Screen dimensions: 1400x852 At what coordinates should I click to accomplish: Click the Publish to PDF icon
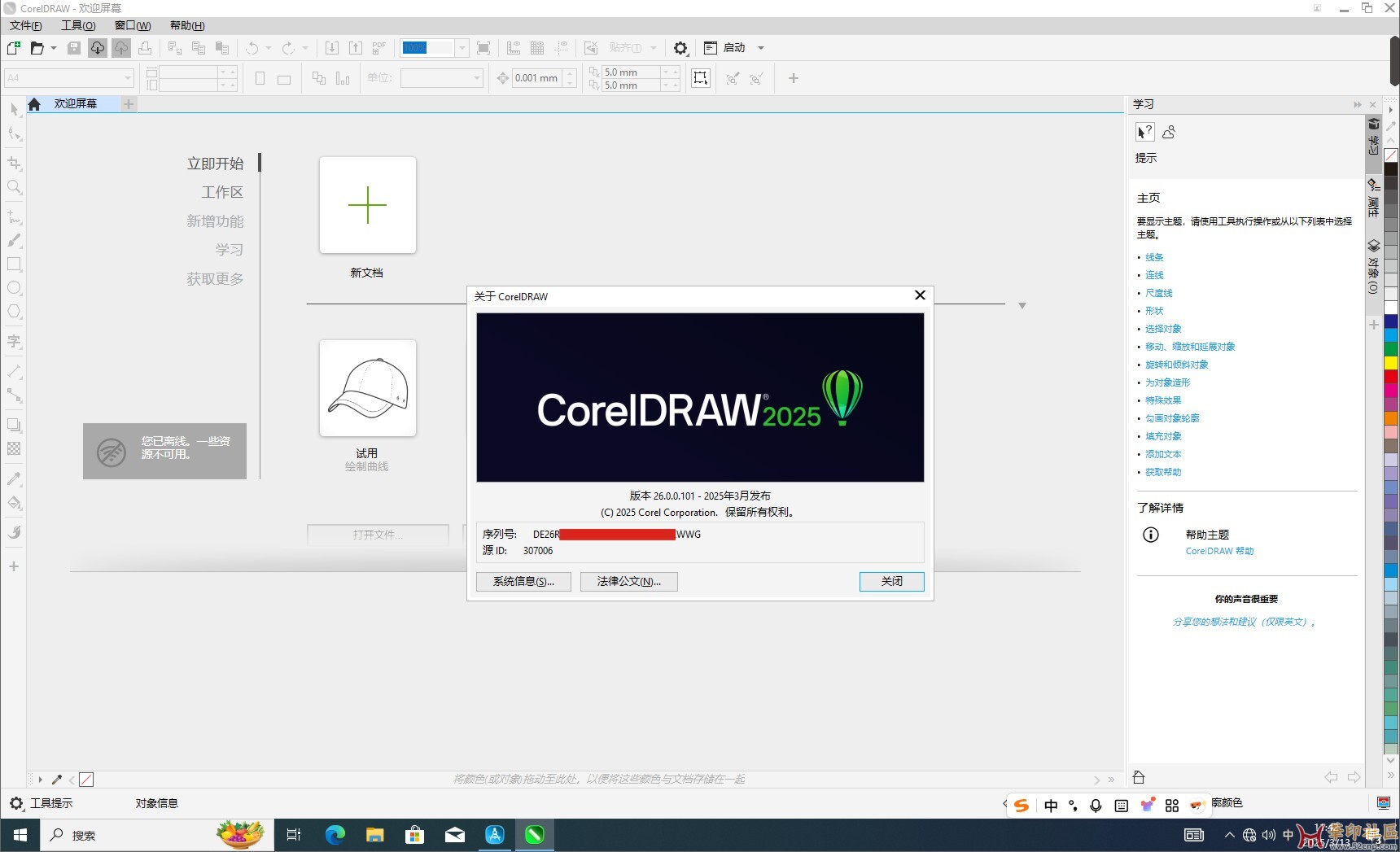pyautogui.click(x=379, y=48)
